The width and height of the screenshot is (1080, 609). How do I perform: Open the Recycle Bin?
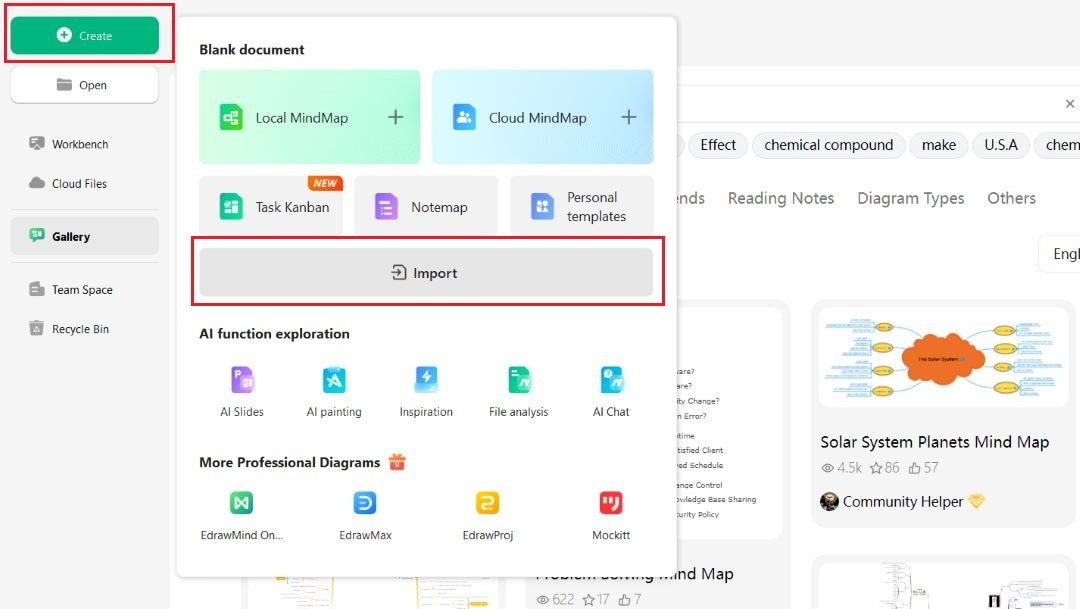pyautogui.click(x=80, y=329)
